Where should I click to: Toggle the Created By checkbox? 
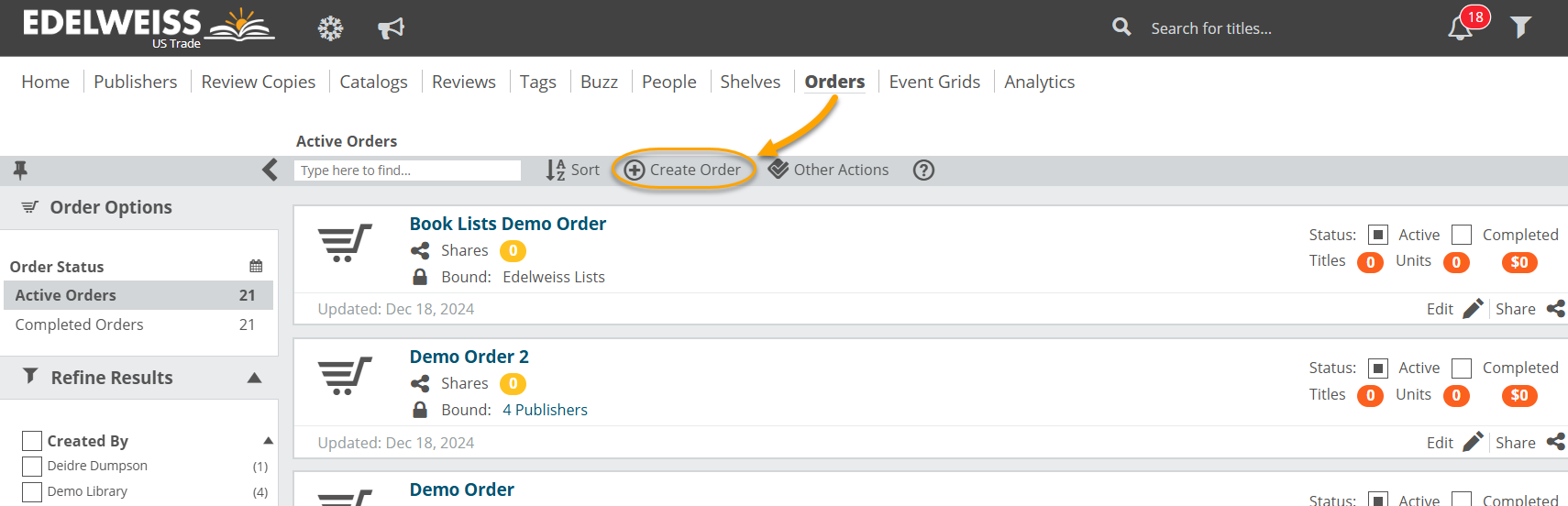click(32, 441)
